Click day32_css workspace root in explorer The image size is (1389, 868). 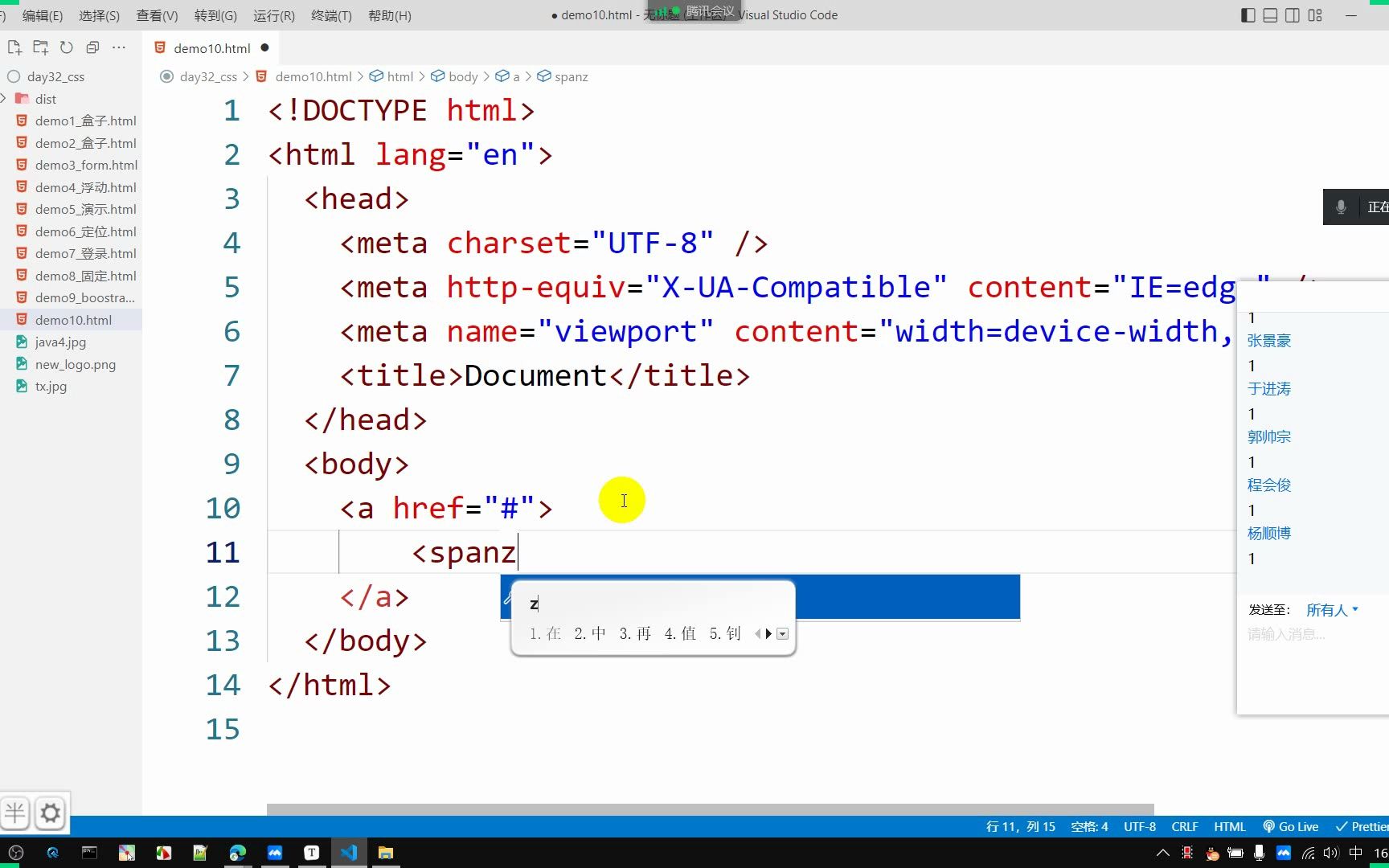[x=55, y=76]
